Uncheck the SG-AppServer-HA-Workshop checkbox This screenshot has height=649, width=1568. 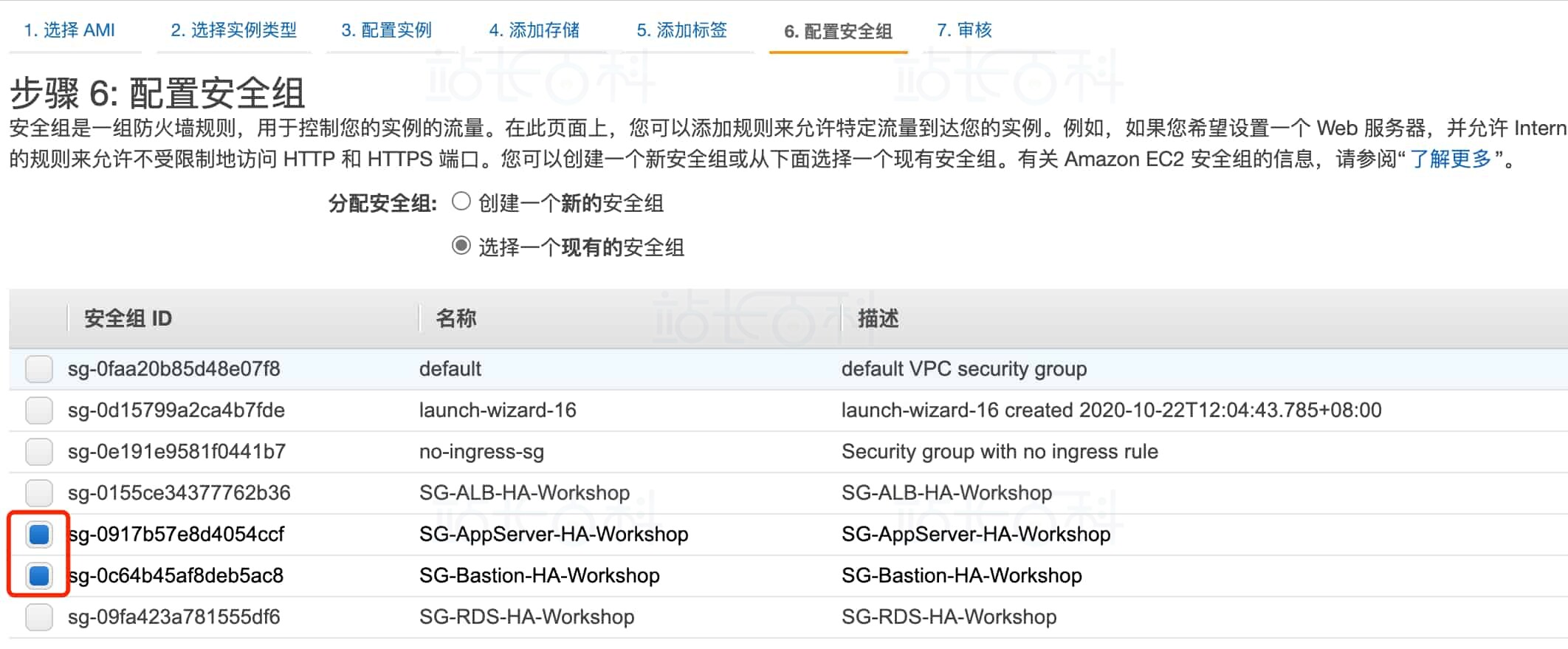38,534
